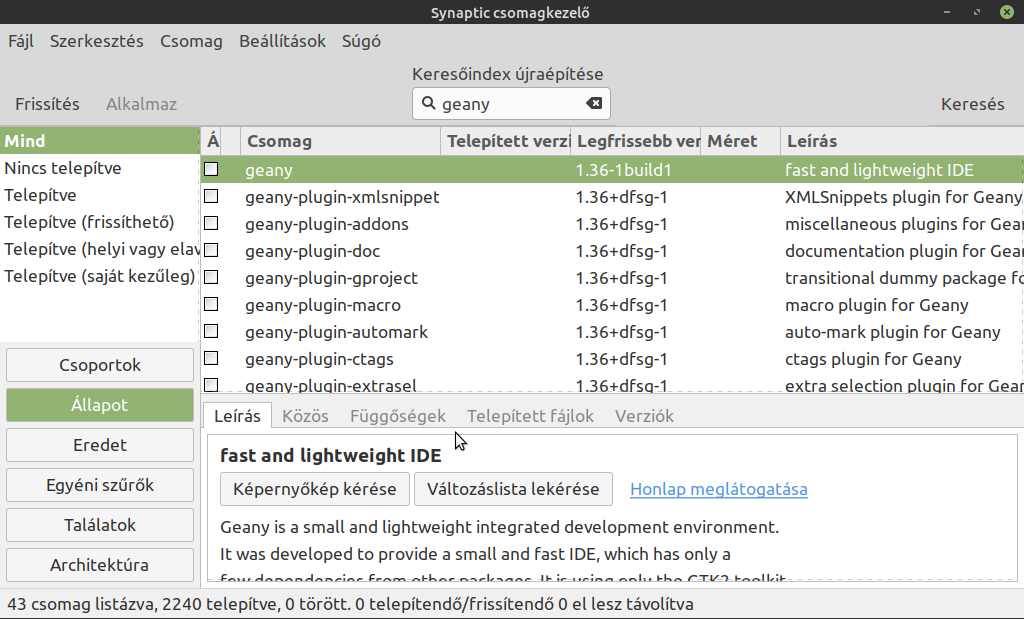Tick the checkbox for geany-plugin-addons
Screen dimensions: 1024x619
211,223
